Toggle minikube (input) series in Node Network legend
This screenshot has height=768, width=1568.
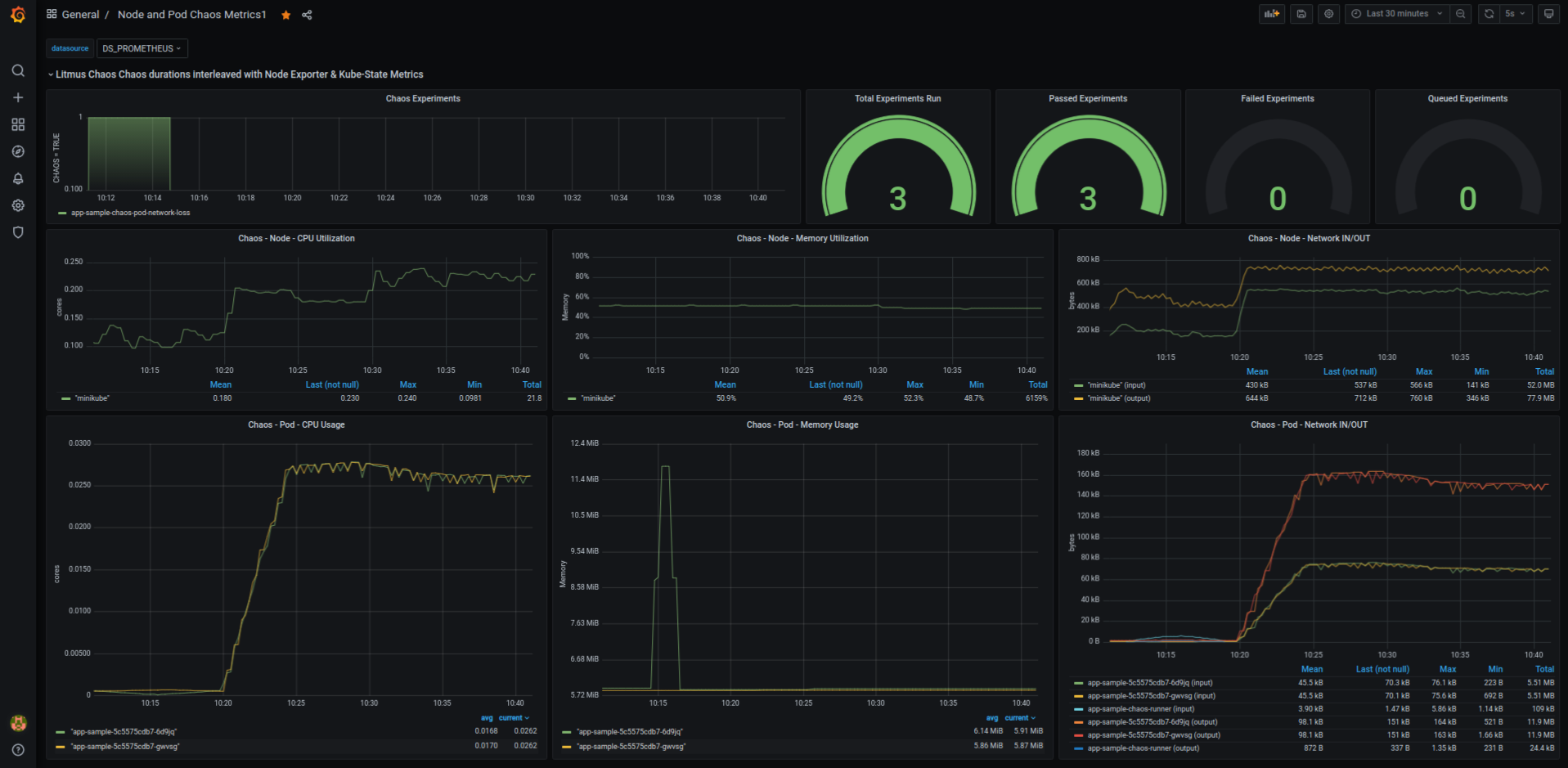point(1116,385)
